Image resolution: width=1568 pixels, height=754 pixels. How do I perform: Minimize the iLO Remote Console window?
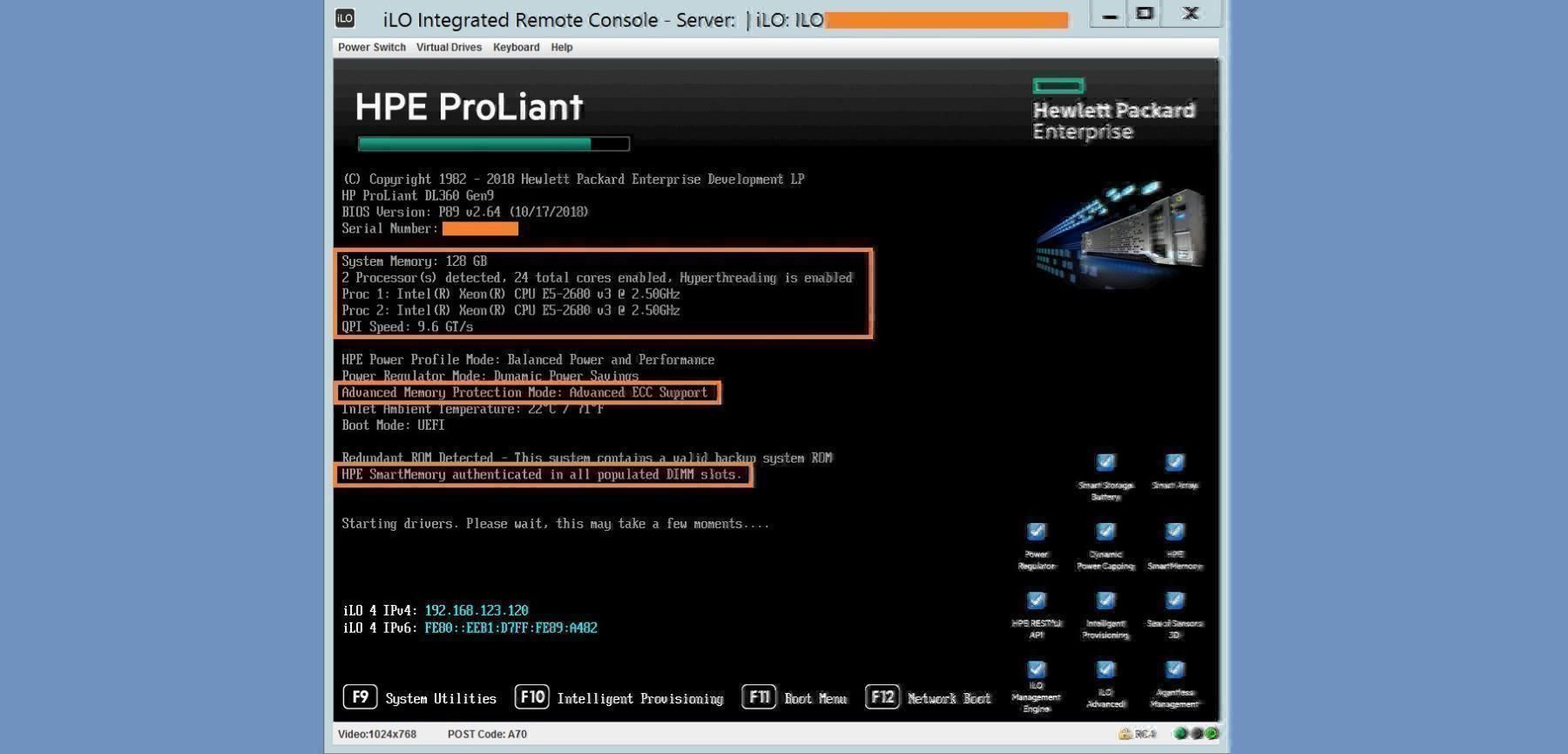click(x=1109, y=15)
